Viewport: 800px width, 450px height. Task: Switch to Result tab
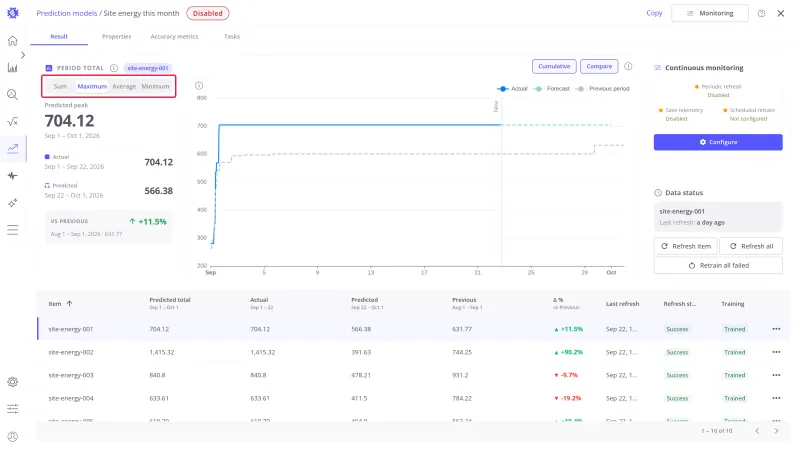(59, 37)
